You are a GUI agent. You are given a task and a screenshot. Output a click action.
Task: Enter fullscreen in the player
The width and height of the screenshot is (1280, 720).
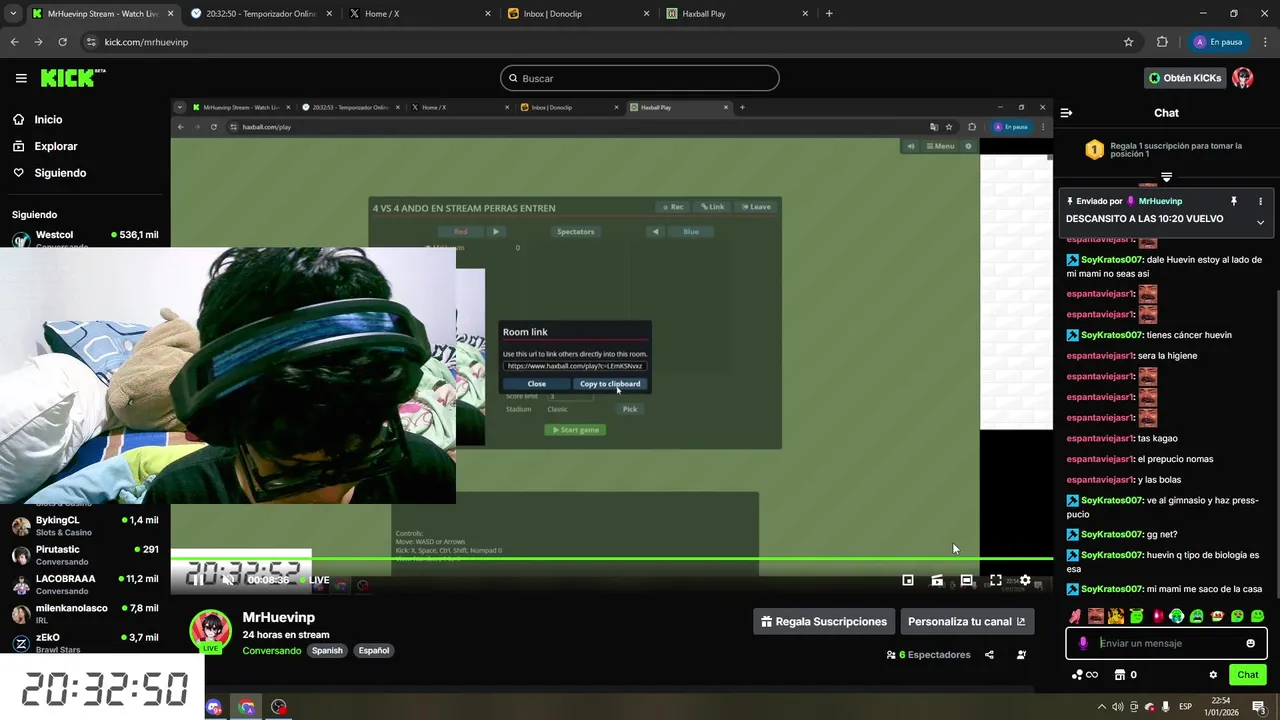click(995, 580)
